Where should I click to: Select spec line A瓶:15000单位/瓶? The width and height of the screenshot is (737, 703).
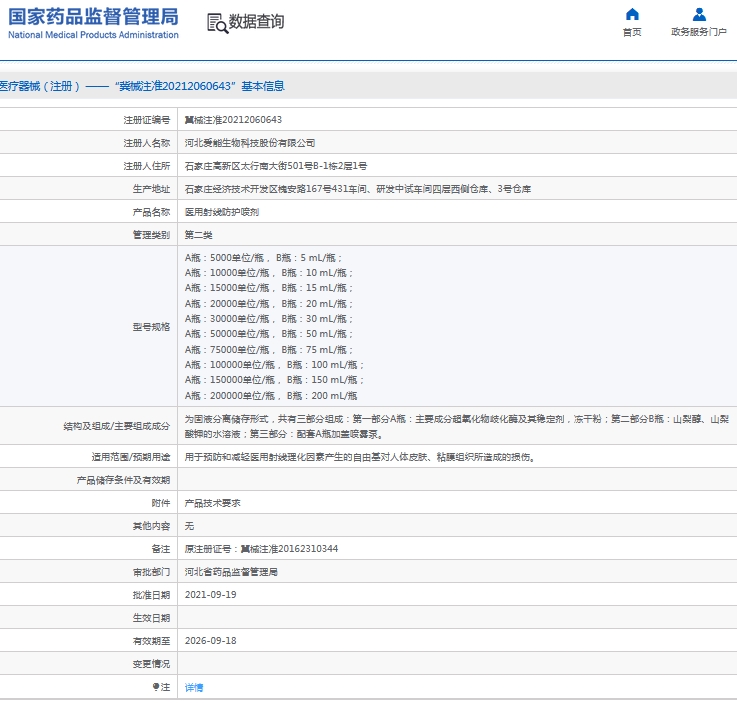[269, 288]
